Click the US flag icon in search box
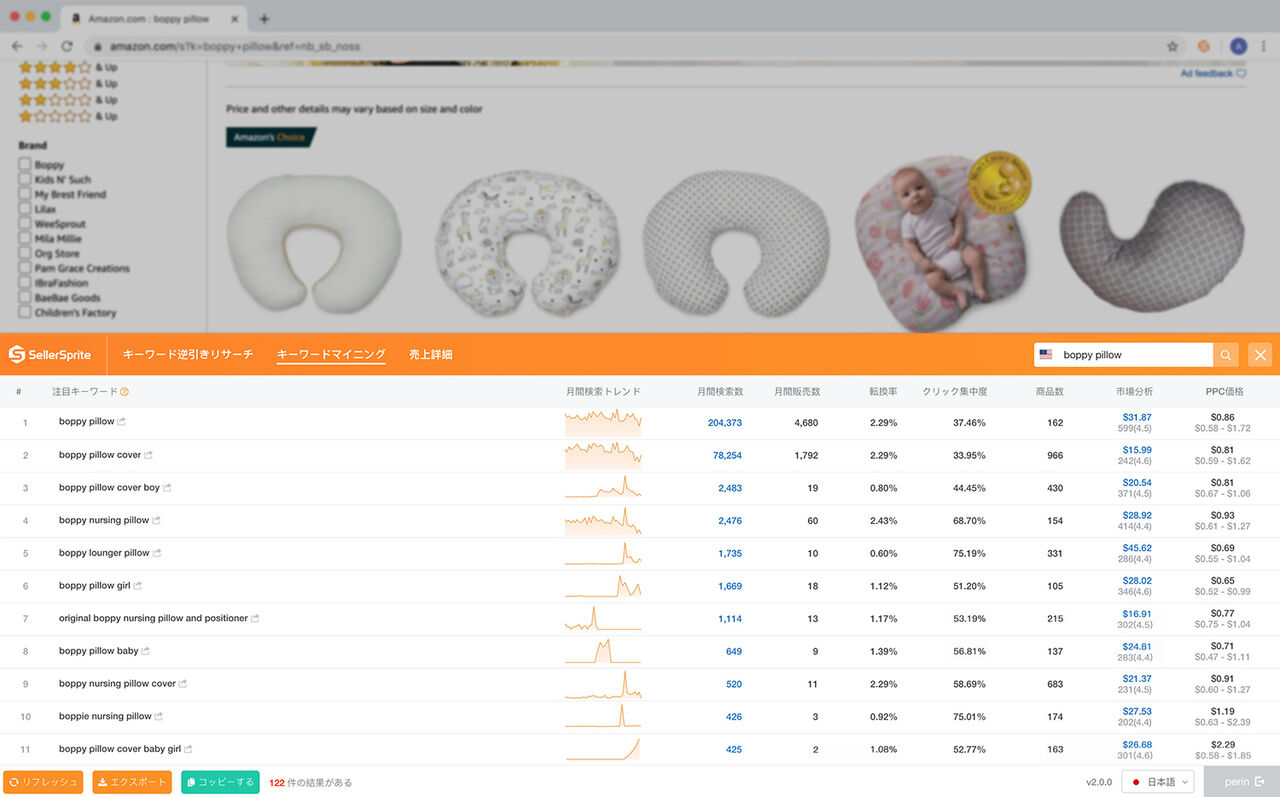The image size is (1280, 797). [x=1046, y=355]
